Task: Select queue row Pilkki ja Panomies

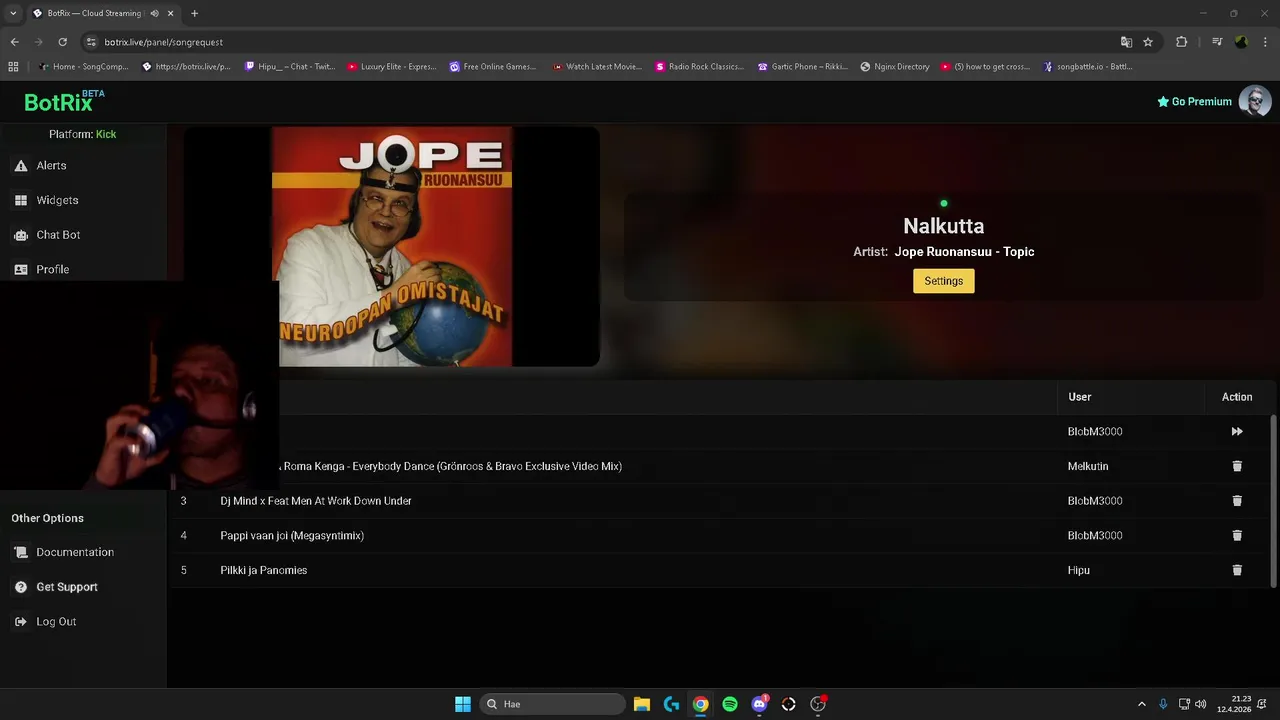Action: click(720, 570)
